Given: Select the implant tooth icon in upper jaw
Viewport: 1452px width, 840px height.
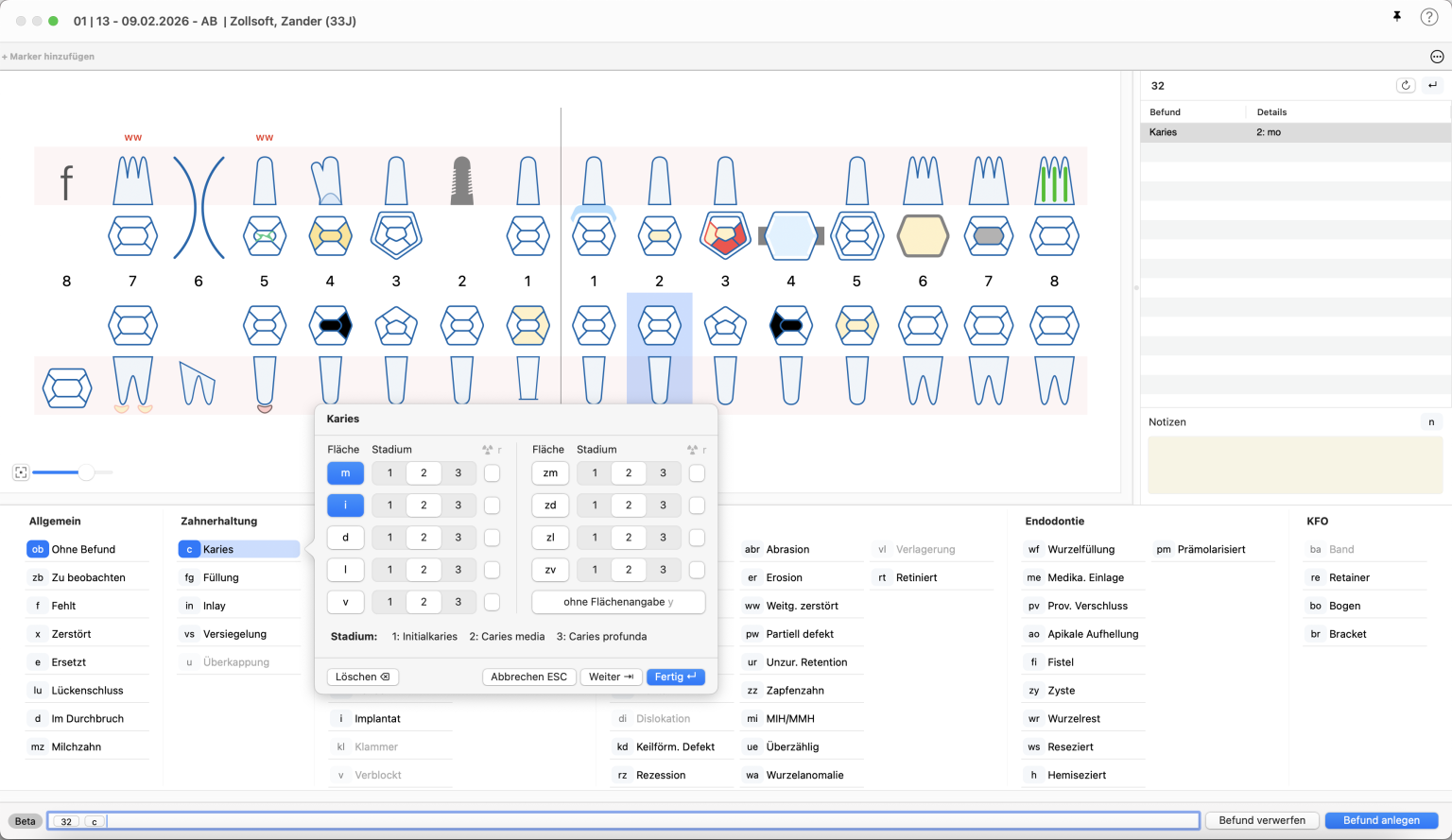Looking at the screenshot, I should tap(461, 180).
